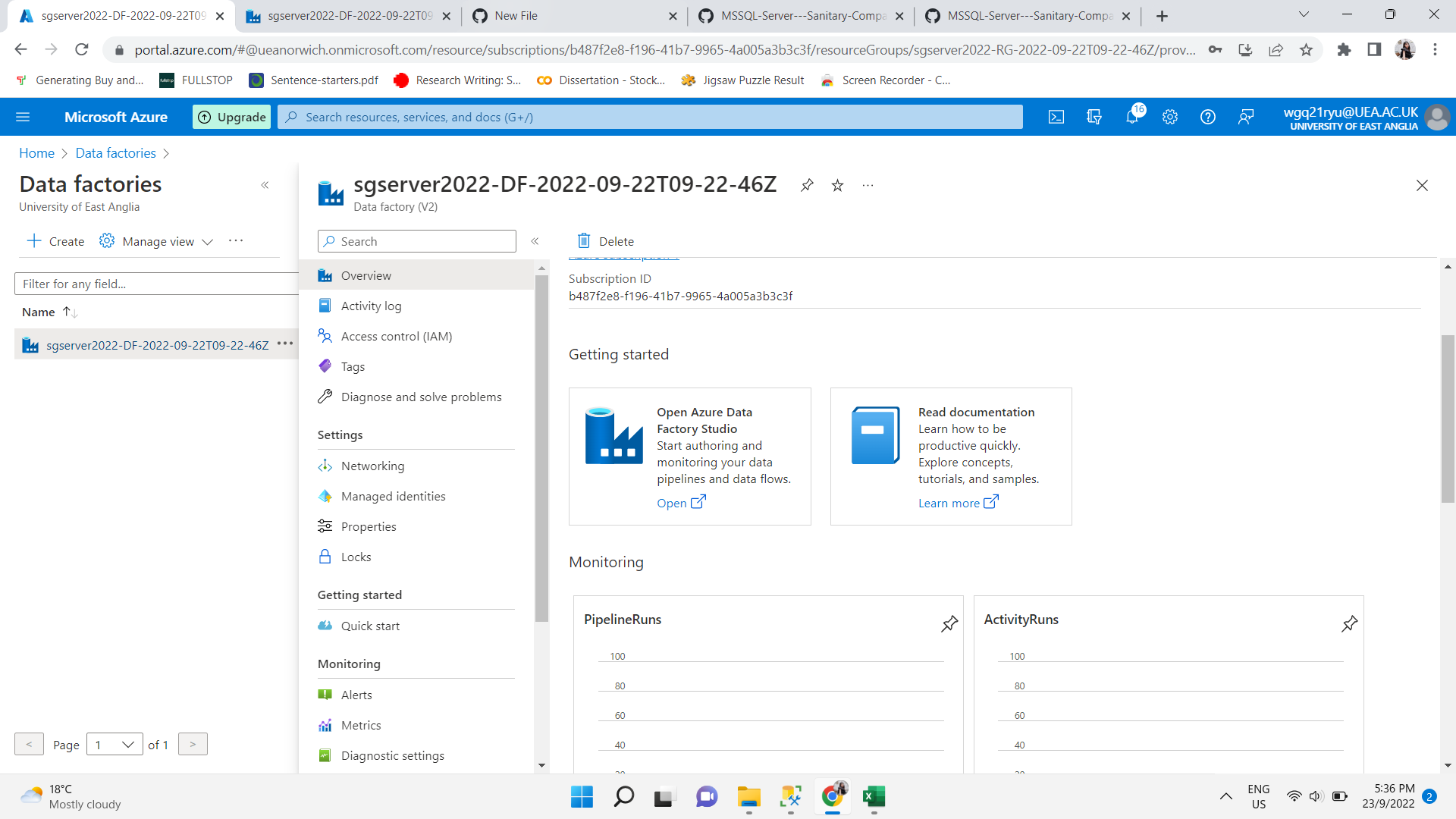Viewport: 1456px width, 819px height.
Task: Pin the data factory overview to dashboard
Action: coord(807,185)
